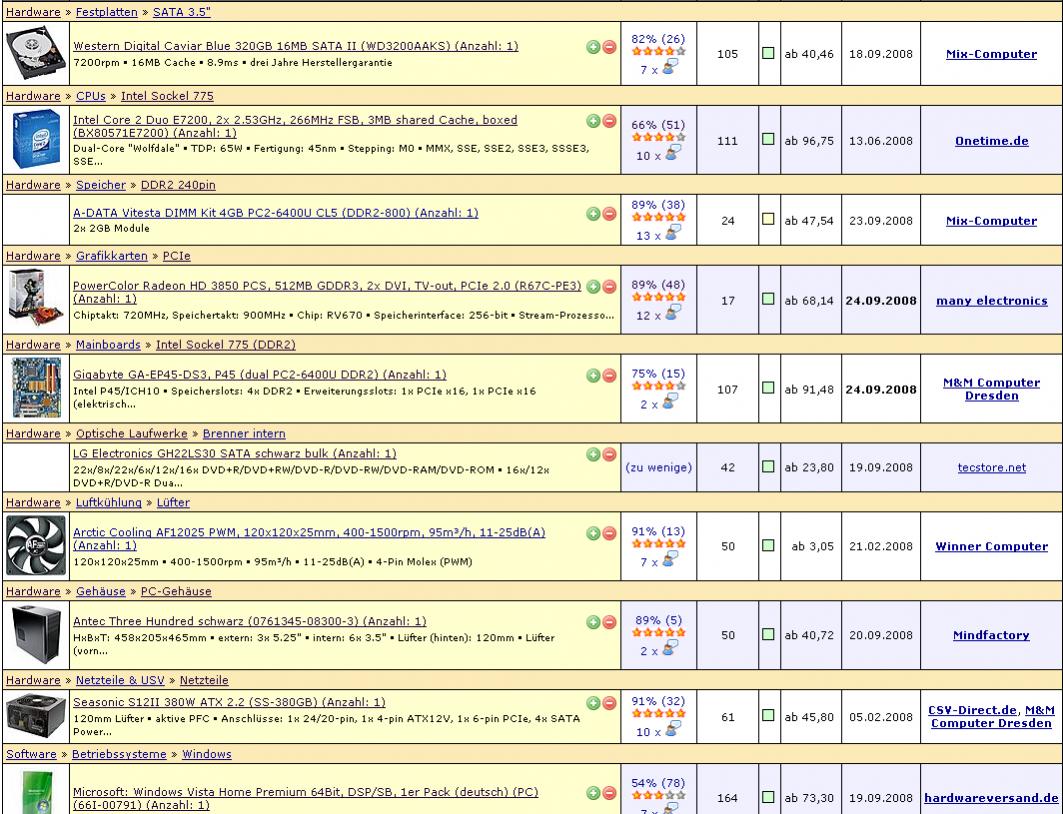Visit hardwareversand.de shop link
The height and width of the screenshot is (814, 1063).
coord(991,798)
